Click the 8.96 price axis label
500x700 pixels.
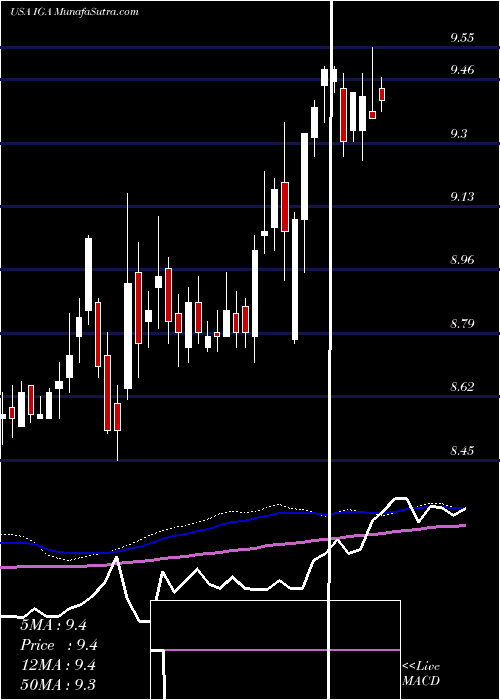pos(462,260)
